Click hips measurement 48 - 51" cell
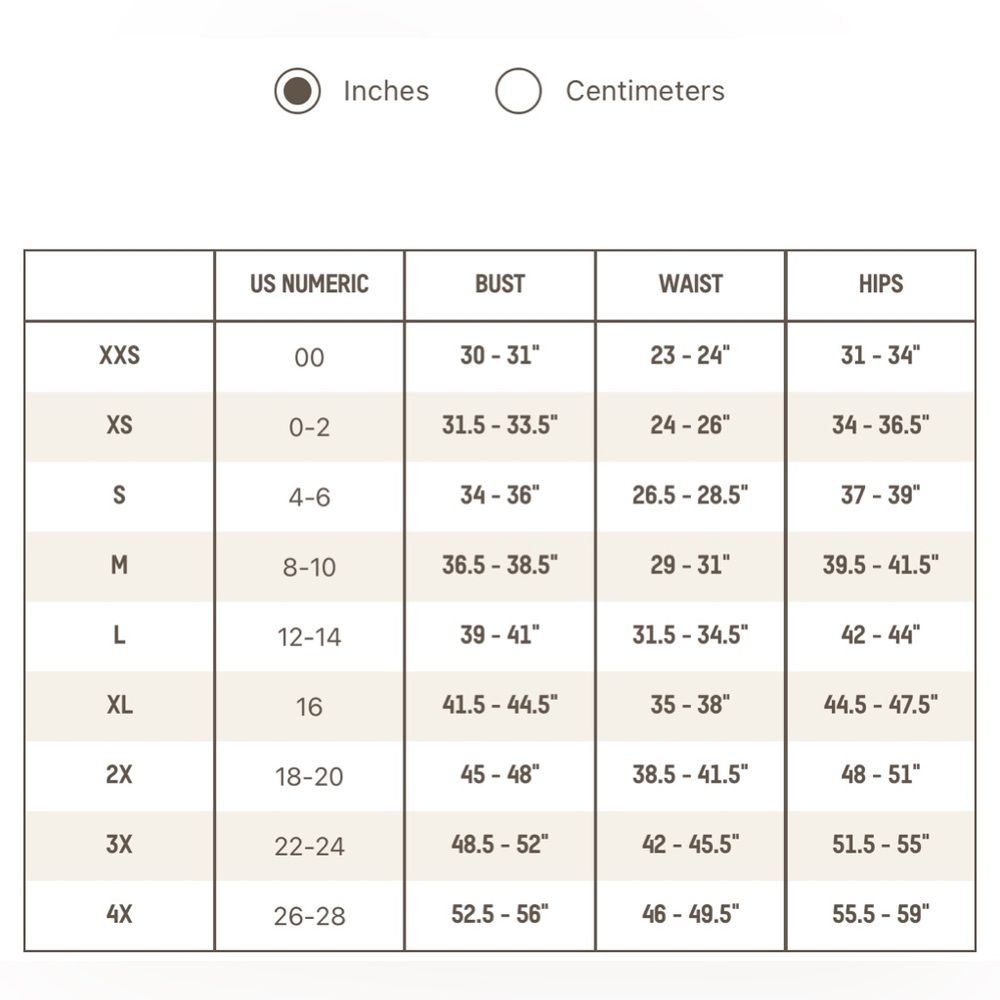 881,775
